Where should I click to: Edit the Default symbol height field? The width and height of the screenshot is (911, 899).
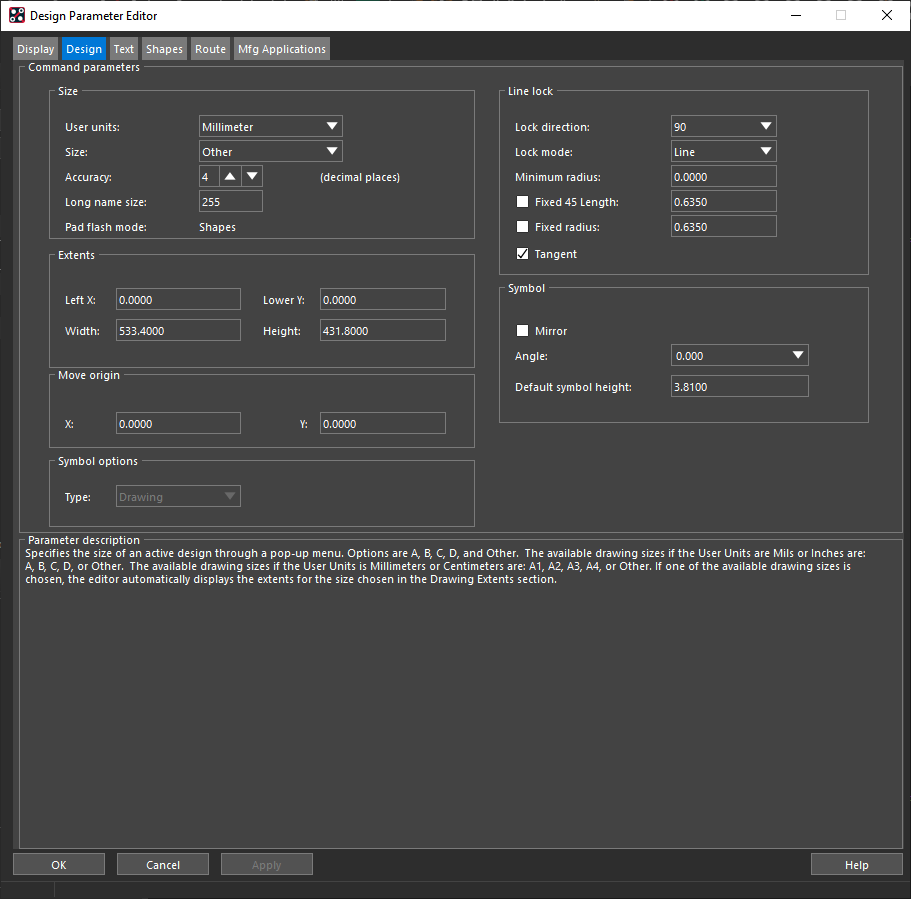click(x=740, y=386)
